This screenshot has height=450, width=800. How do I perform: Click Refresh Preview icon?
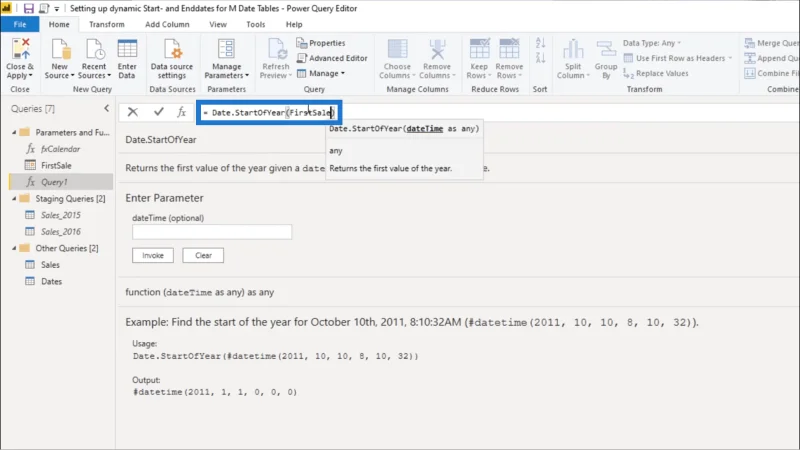276,49
